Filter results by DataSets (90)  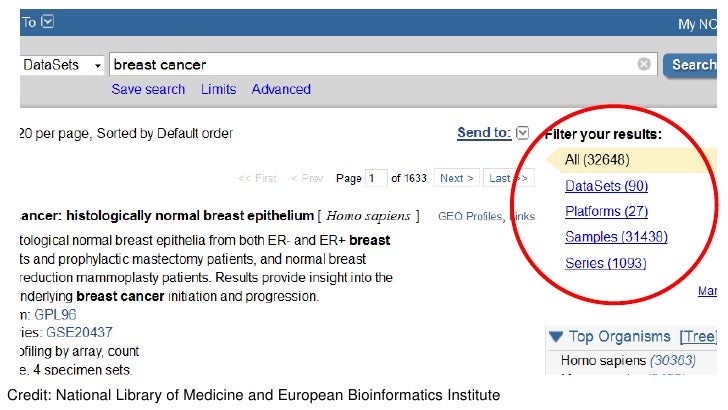(x=606, y=186)
